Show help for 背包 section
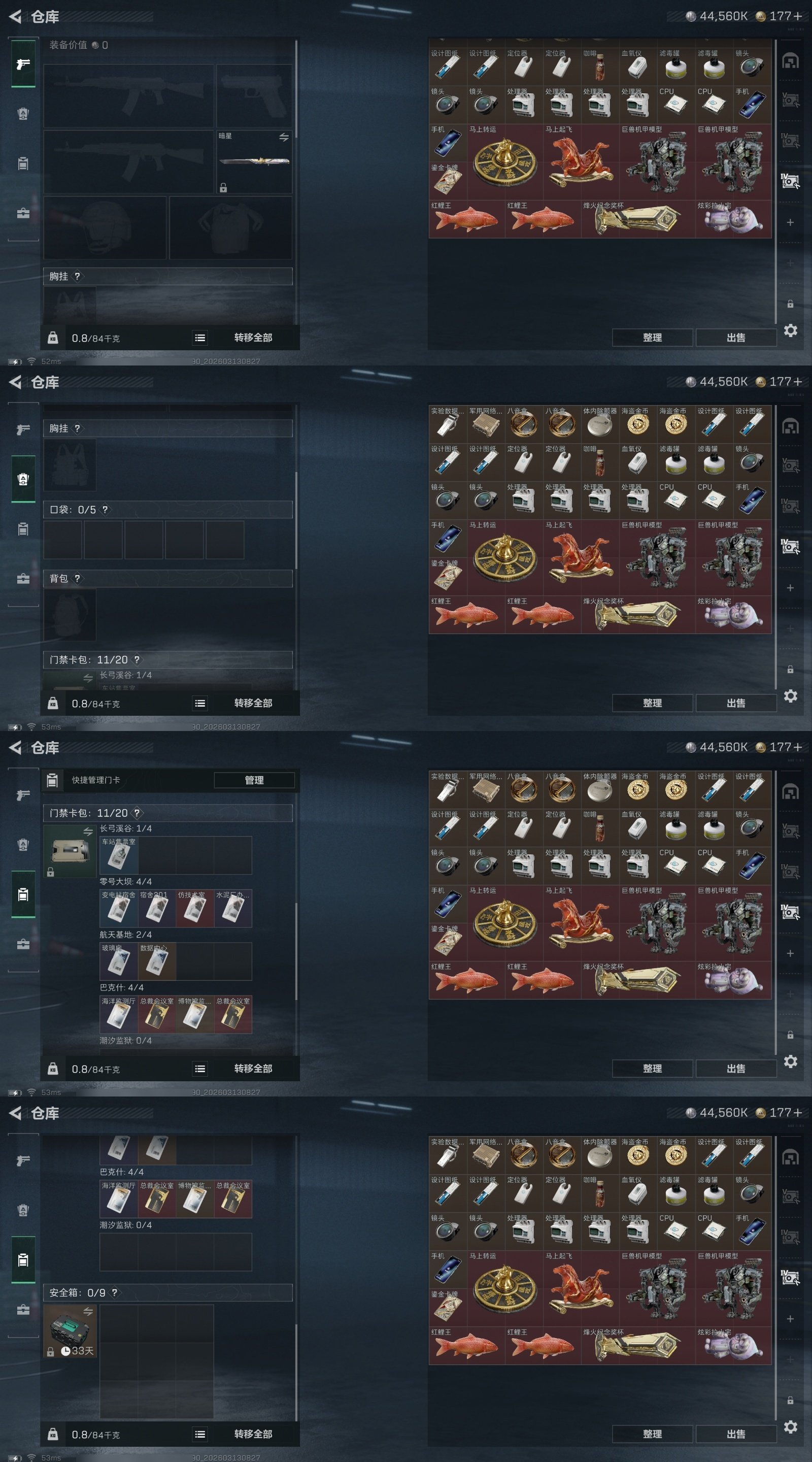 pyautogui.click(x=77, y=578)
